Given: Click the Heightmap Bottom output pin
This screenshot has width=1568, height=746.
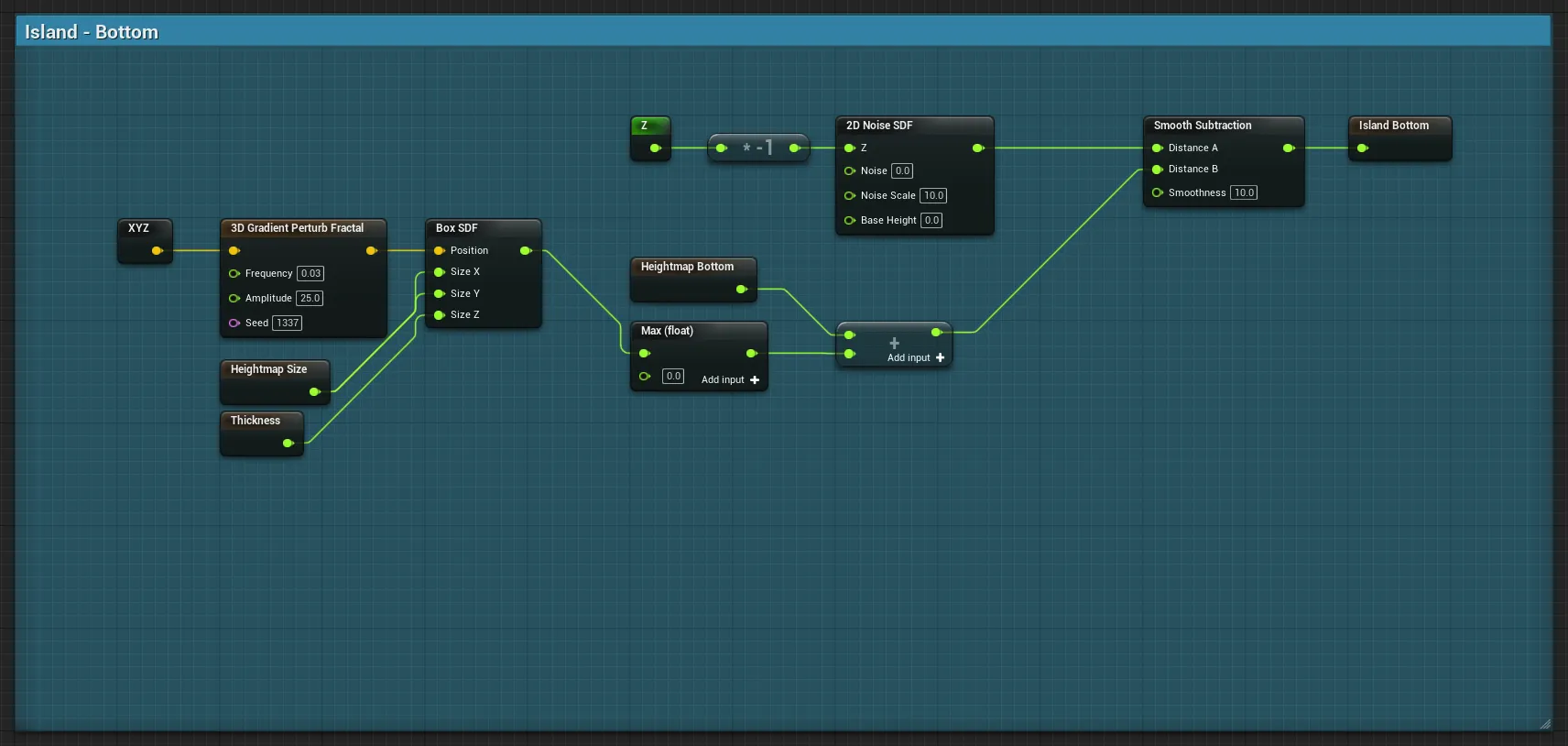Looking at the screenshot, I should click(x=742, y=290).
